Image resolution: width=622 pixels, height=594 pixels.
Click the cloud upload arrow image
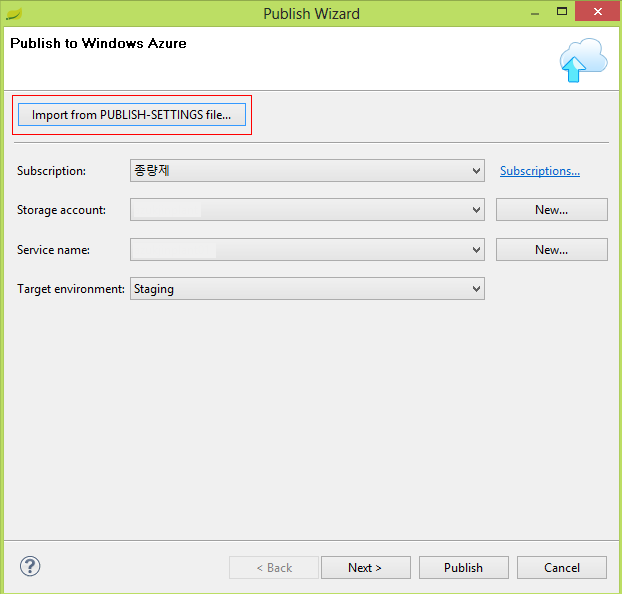click(x=583, y=60)
